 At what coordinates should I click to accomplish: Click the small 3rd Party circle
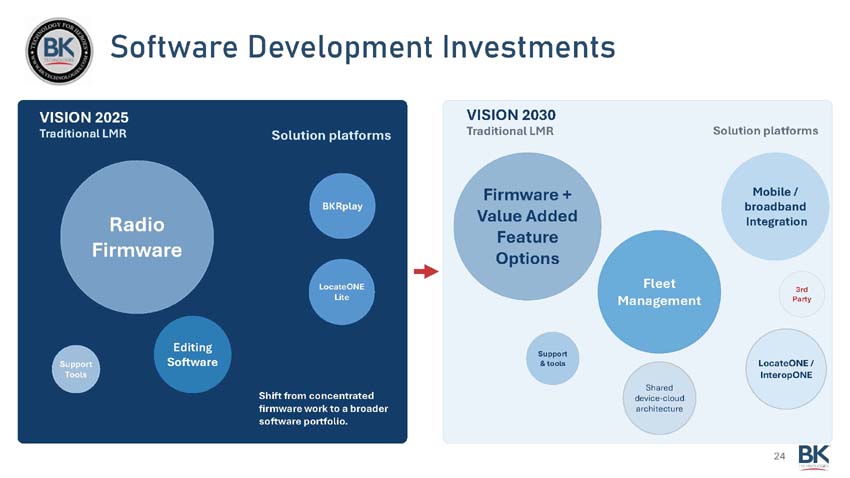pyautogui.click(x=801, y=293)
